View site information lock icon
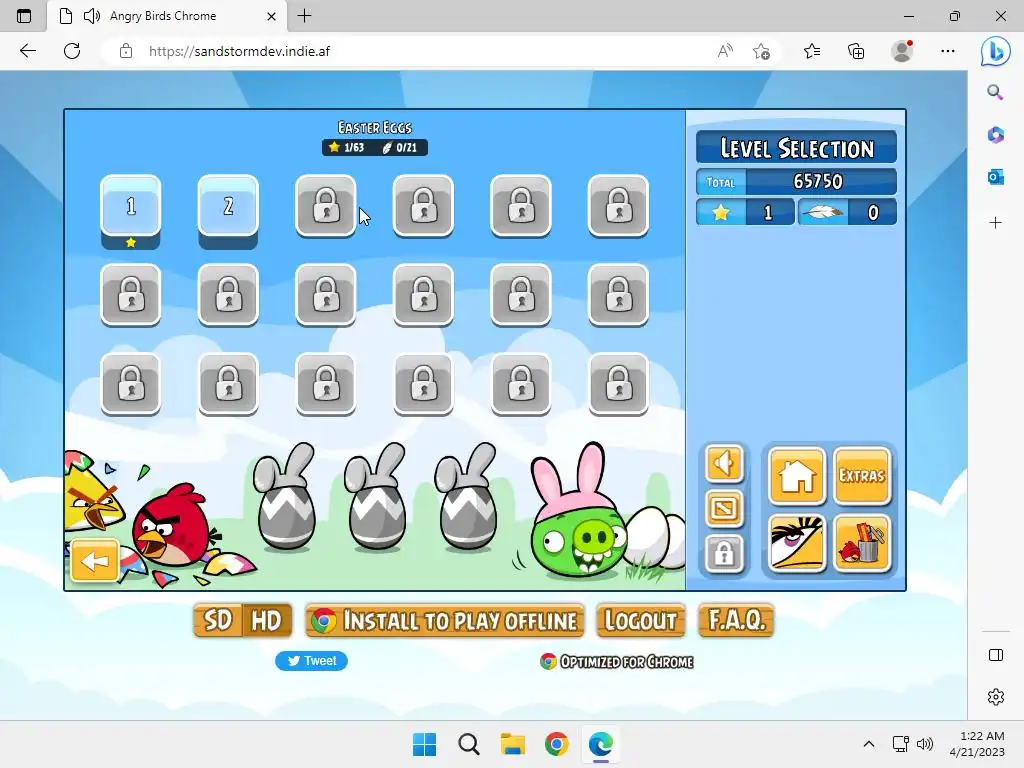 pyautogui.click(x=126, y=51)
